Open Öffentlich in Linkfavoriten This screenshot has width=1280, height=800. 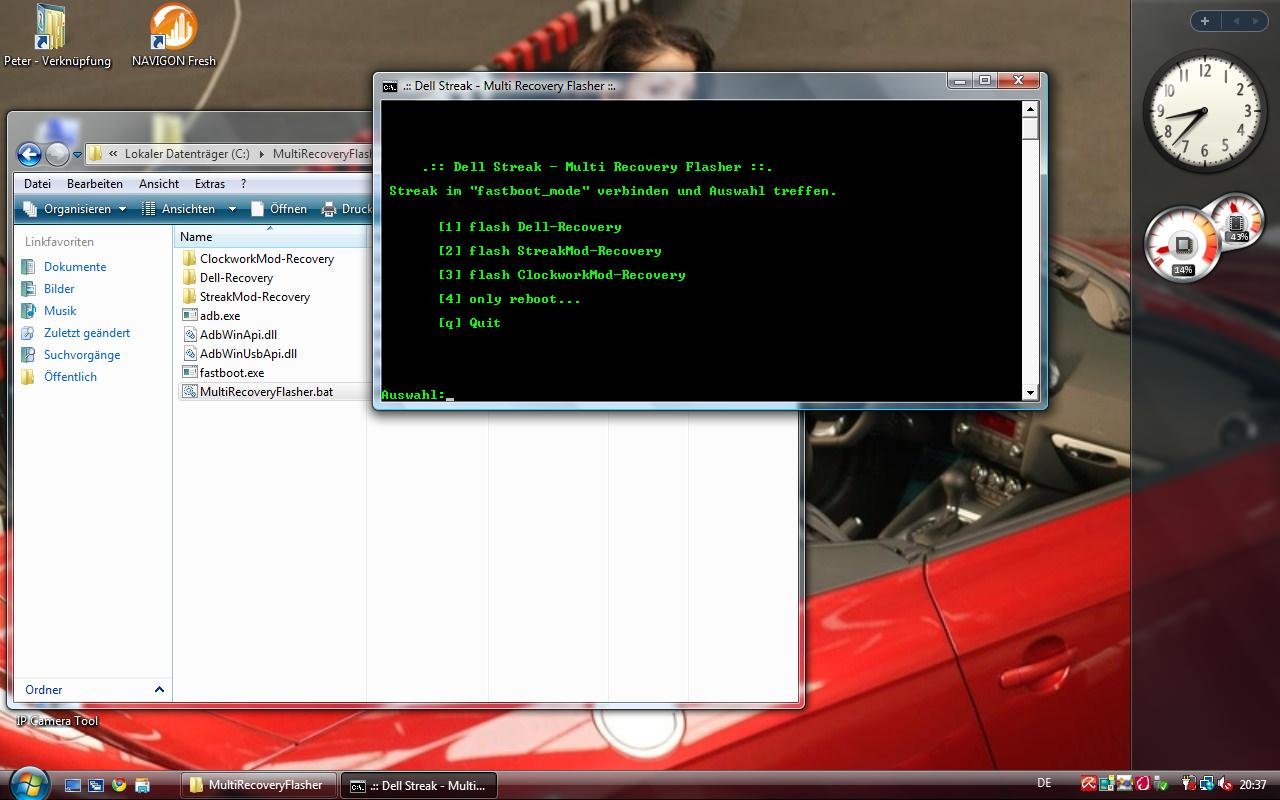[70, 377]
